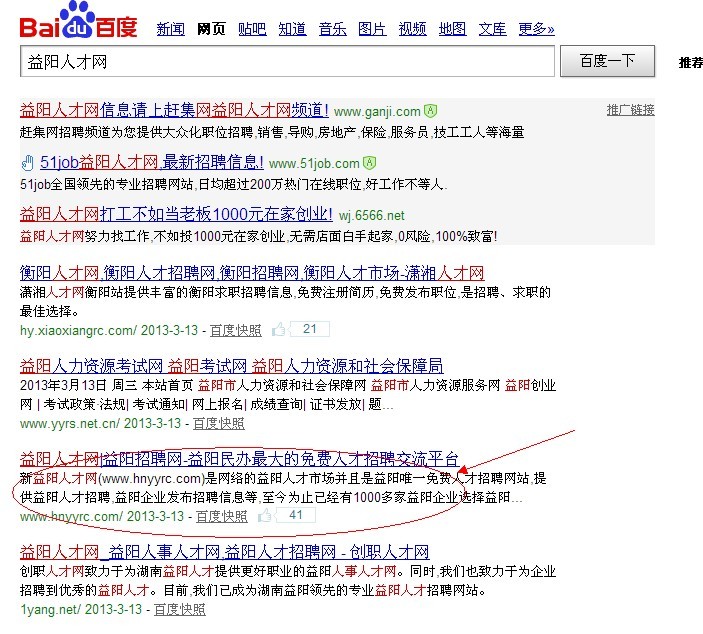
Task: Open the 赶集网益阳人才网频道 ad title
Action: pos(174,110)
